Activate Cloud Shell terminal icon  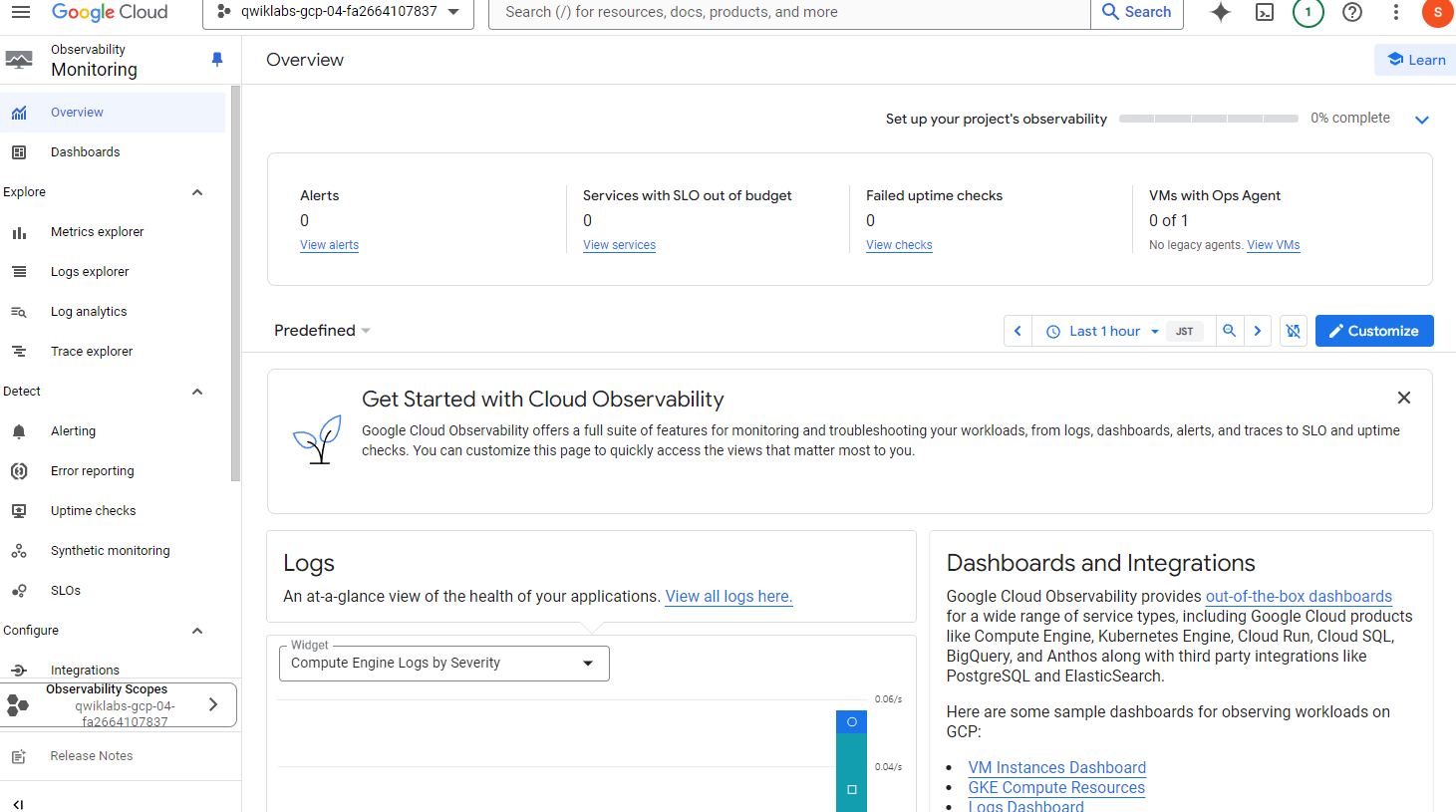pos(1265,12)
